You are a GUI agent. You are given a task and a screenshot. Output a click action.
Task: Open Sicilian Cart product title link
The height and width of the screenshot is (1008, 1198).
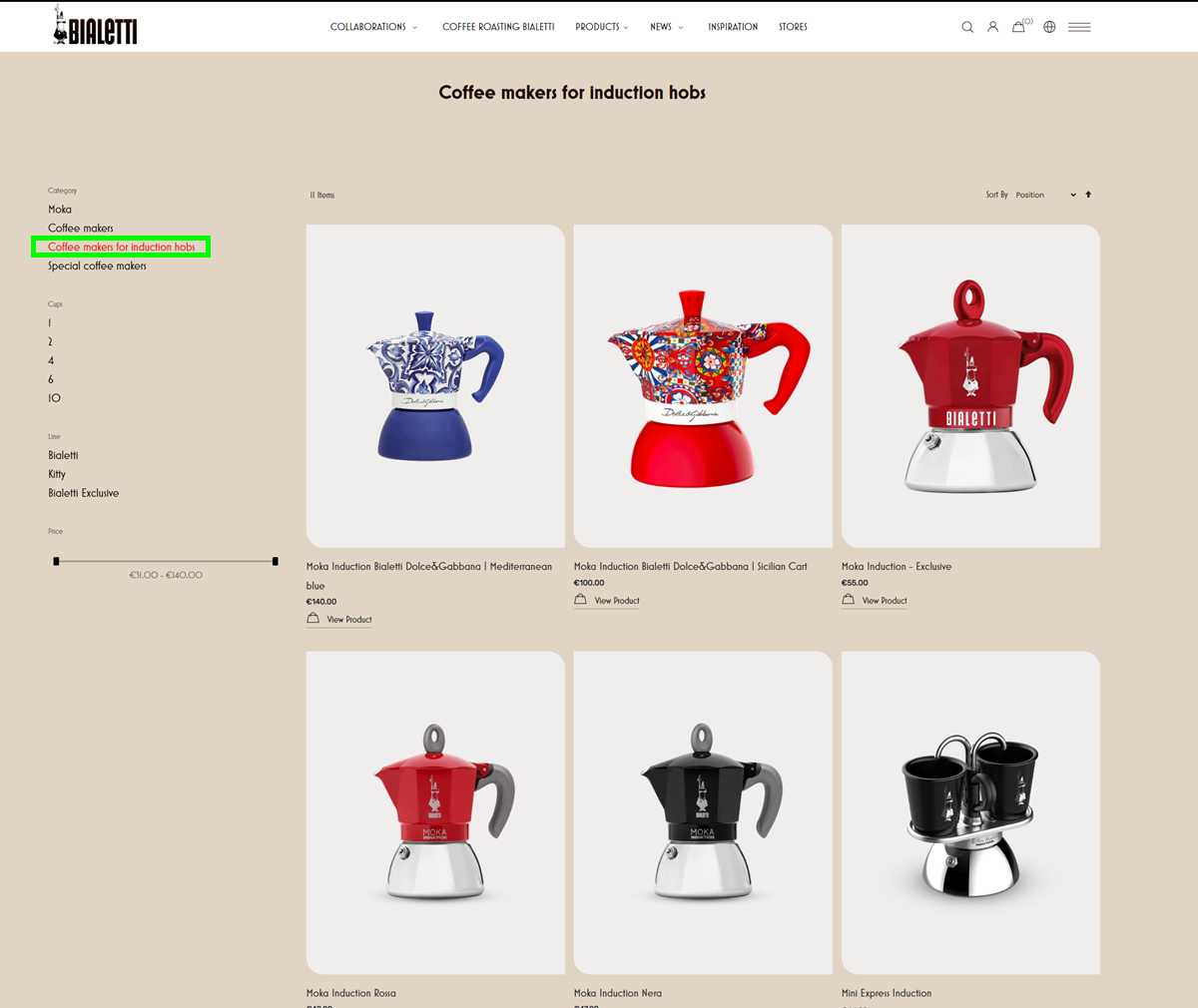pos(691,567)
